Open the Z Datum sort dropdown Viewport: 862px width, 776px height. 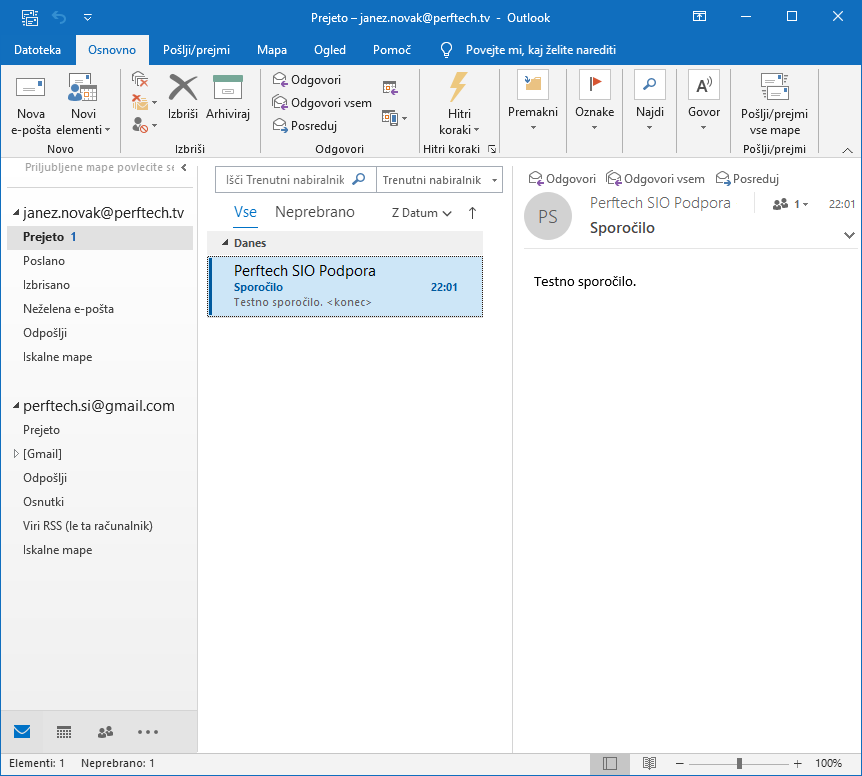tap(422, 213)
